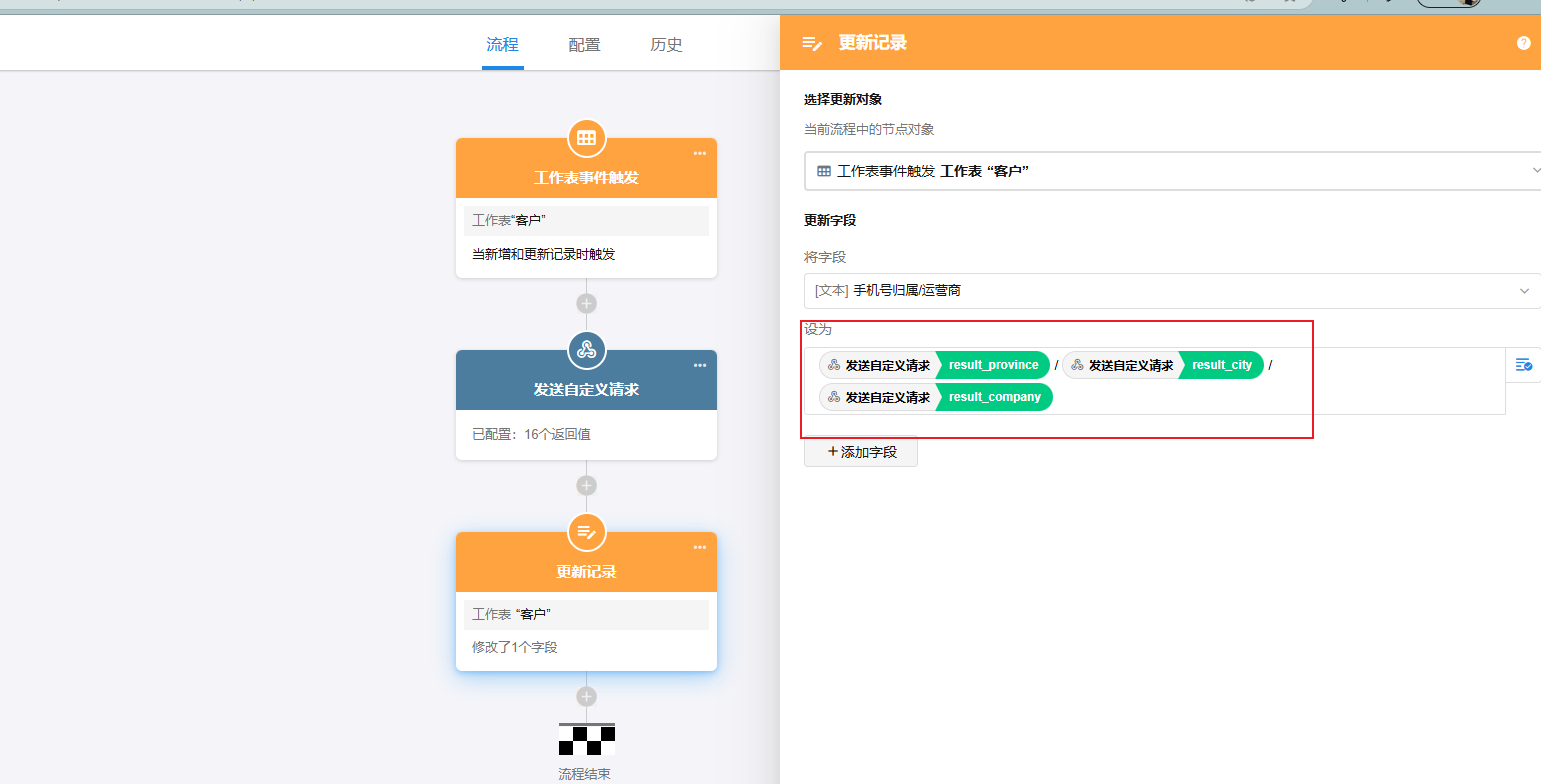Click the result_city value tag
This screenshot has width=1541, height=784.
click(1221, 365)
